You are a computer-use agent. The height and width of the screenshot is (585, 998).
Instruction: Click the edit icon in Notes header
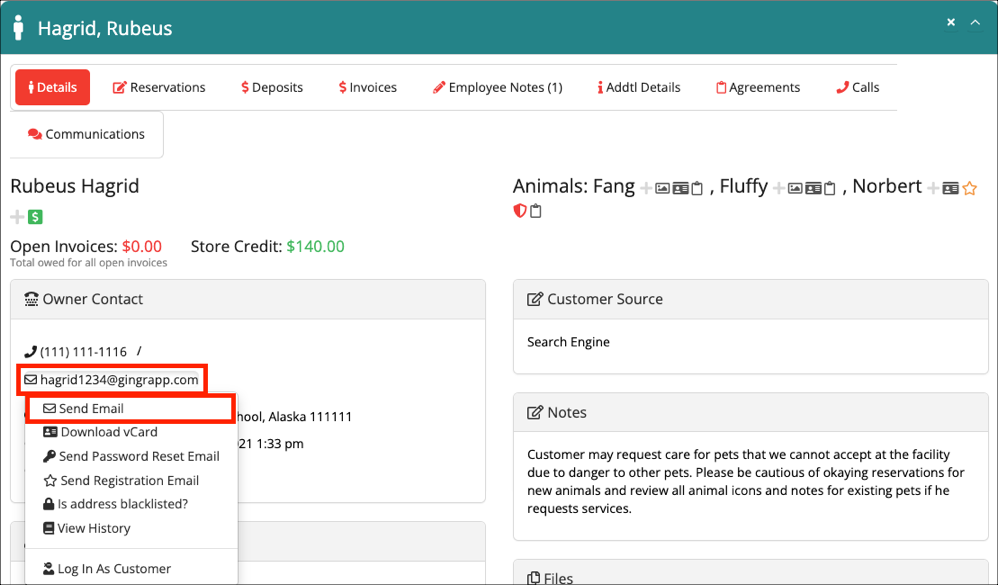[535, 412]
